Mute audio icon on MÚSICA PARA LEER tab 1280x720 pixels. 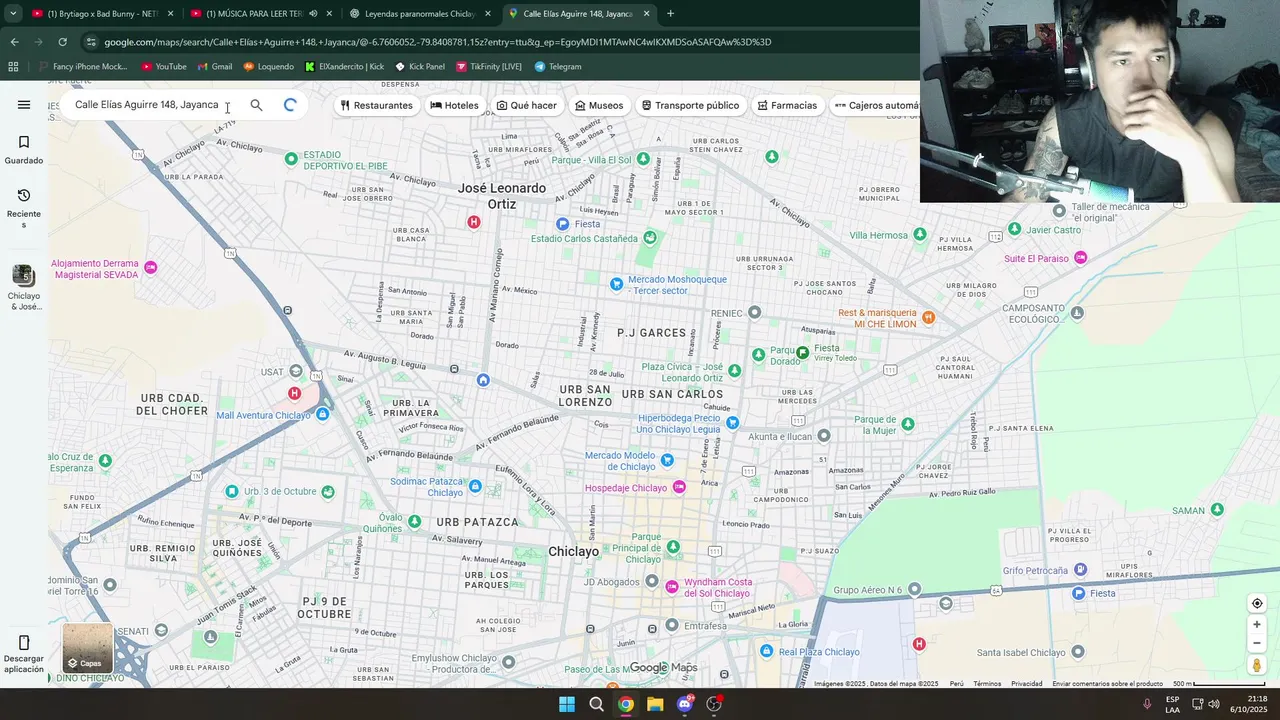click(x=313, y=13)
